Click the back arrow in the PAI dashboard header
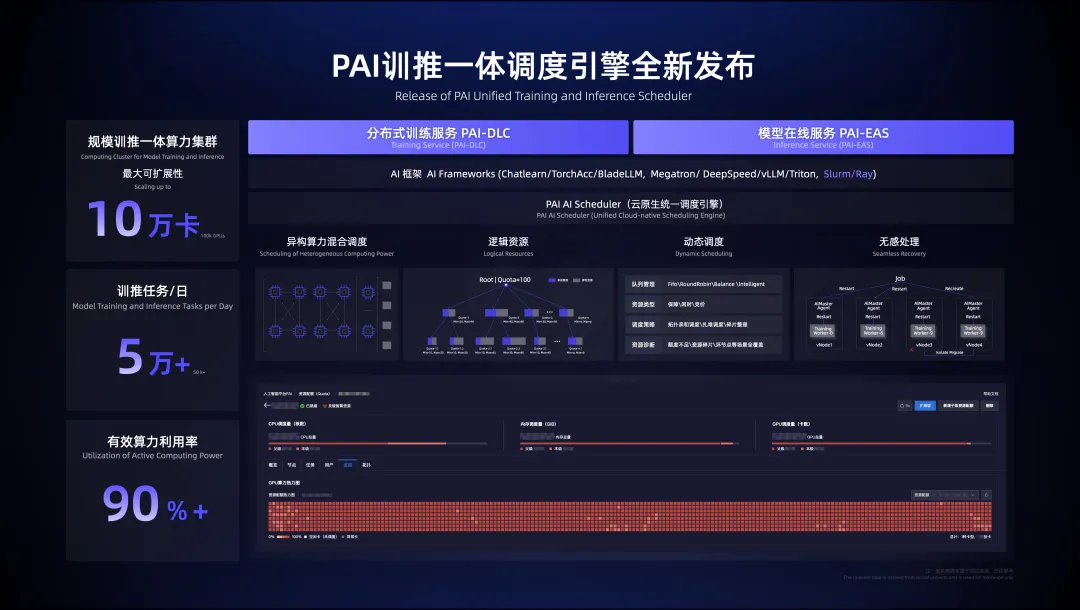Screen dimensions: 1080x610 click(x=267, y=405)
